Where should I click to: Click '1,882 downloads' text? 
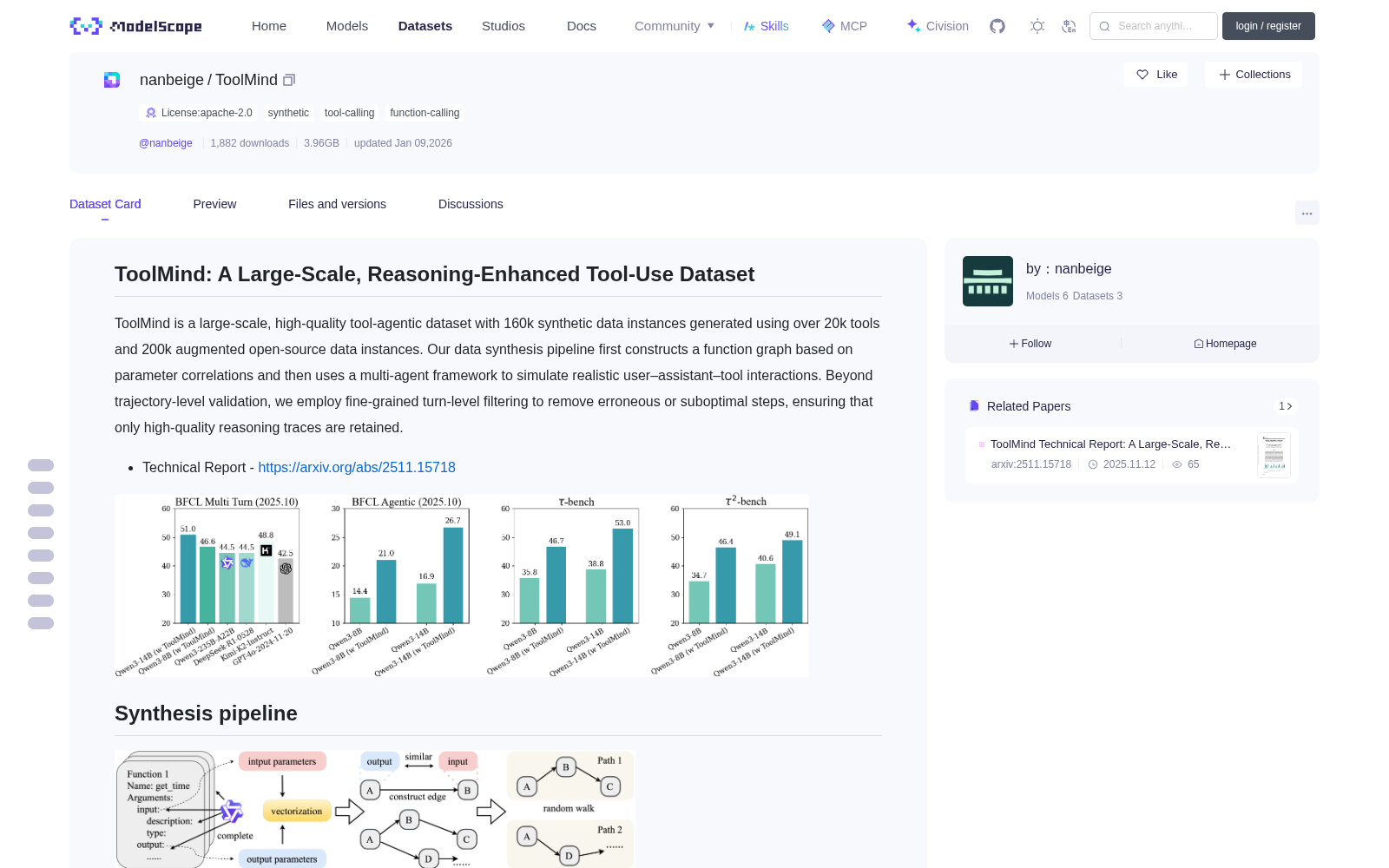(250, 143)
